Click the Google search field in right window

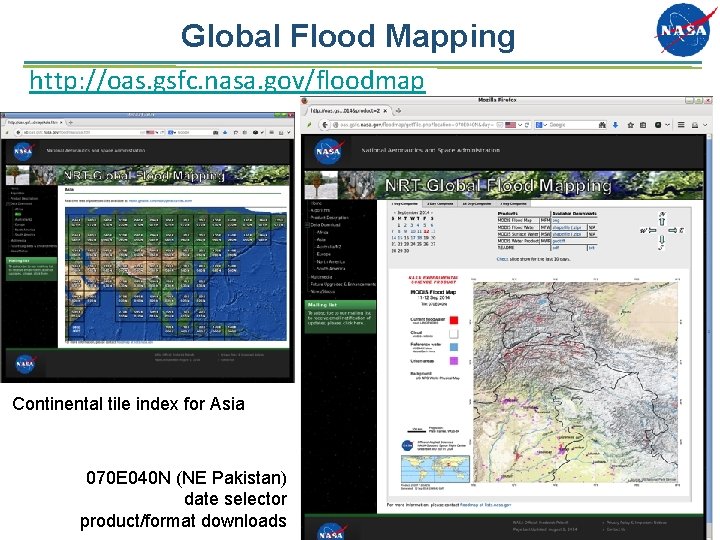pos(569,125)
